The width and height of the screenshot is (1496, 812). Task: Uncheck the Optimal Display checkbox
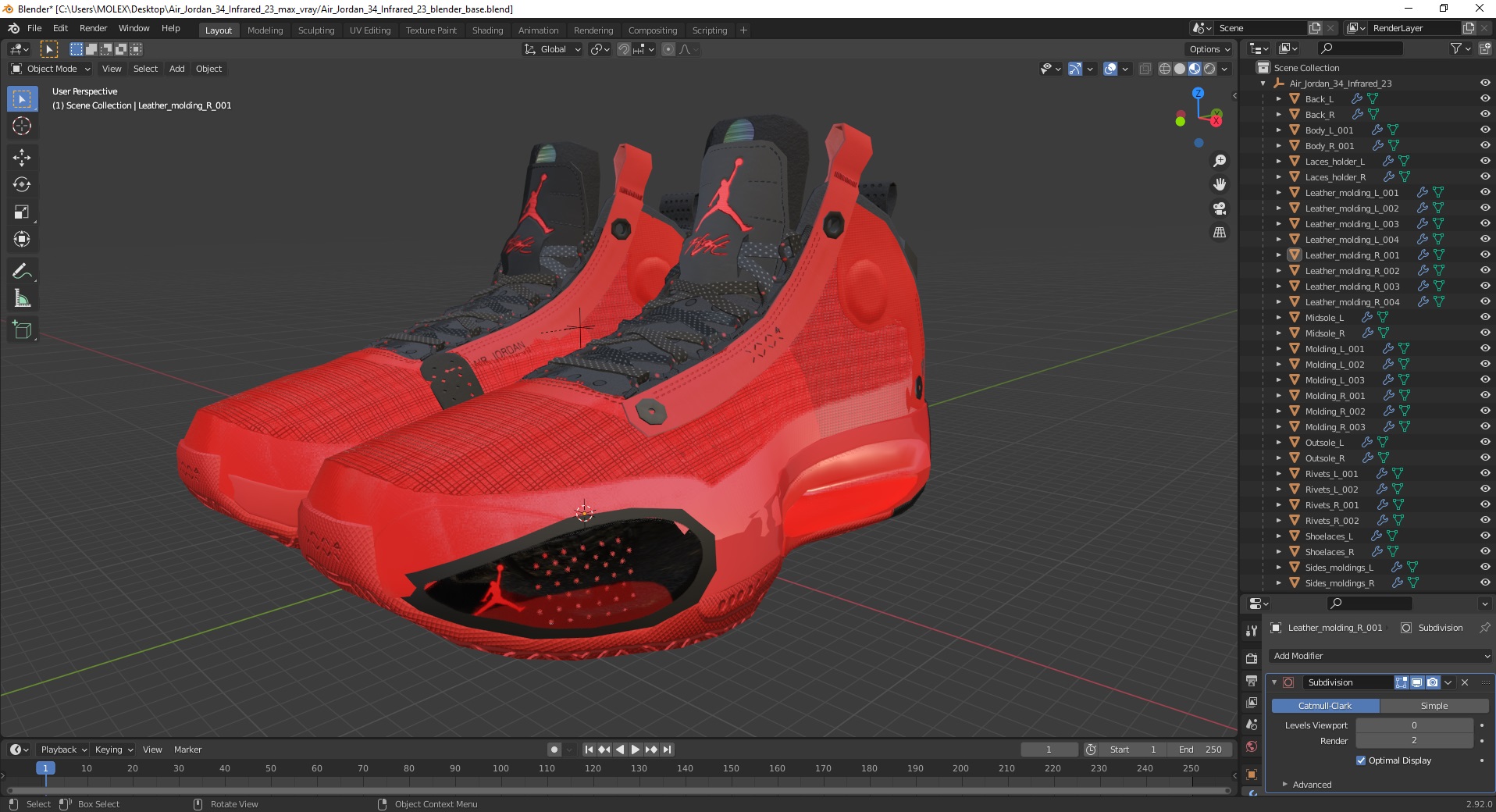(x=1361, y=760)
